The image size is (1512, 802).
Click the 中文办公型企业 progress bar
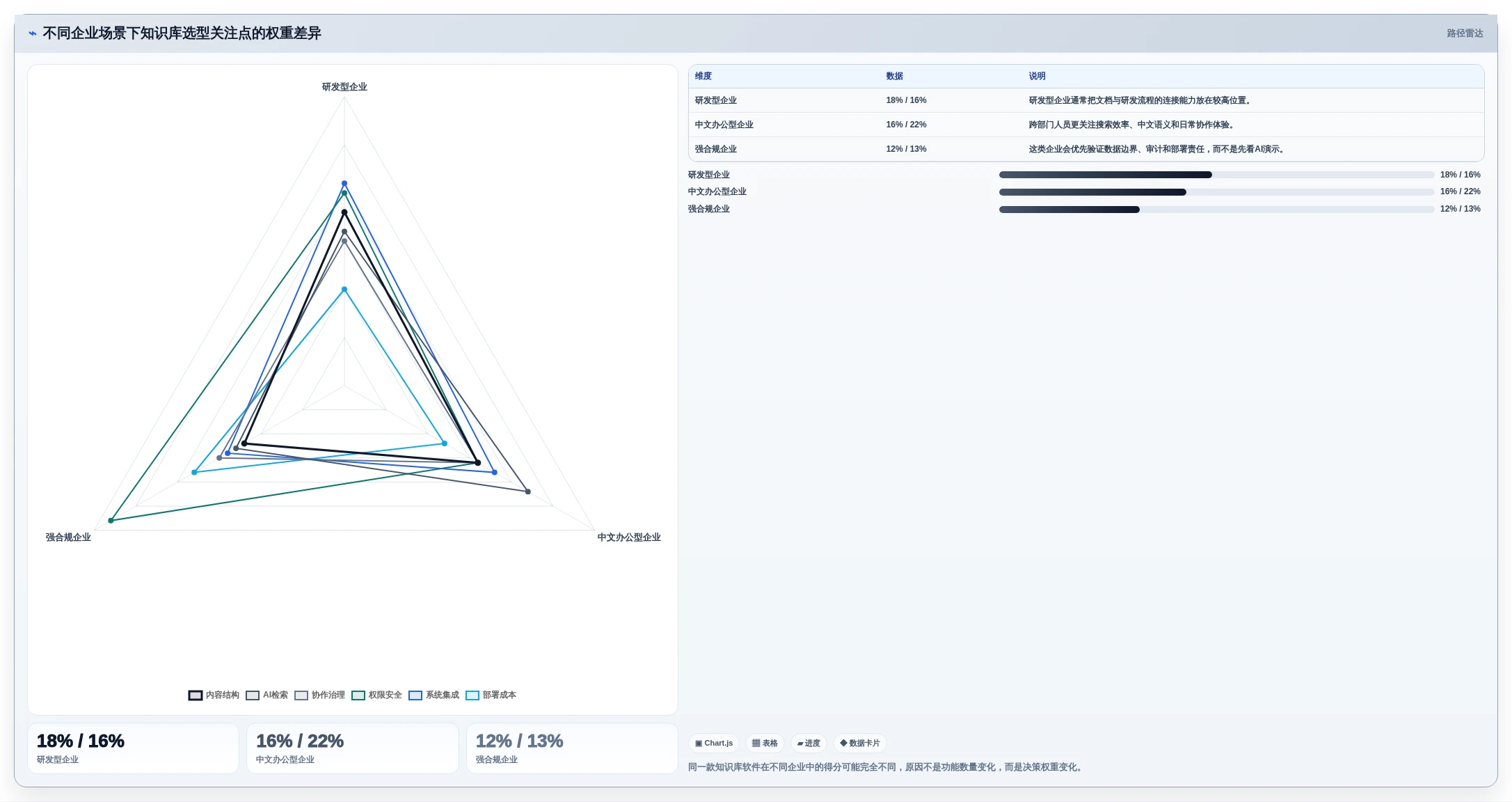tap(1216, 192)
